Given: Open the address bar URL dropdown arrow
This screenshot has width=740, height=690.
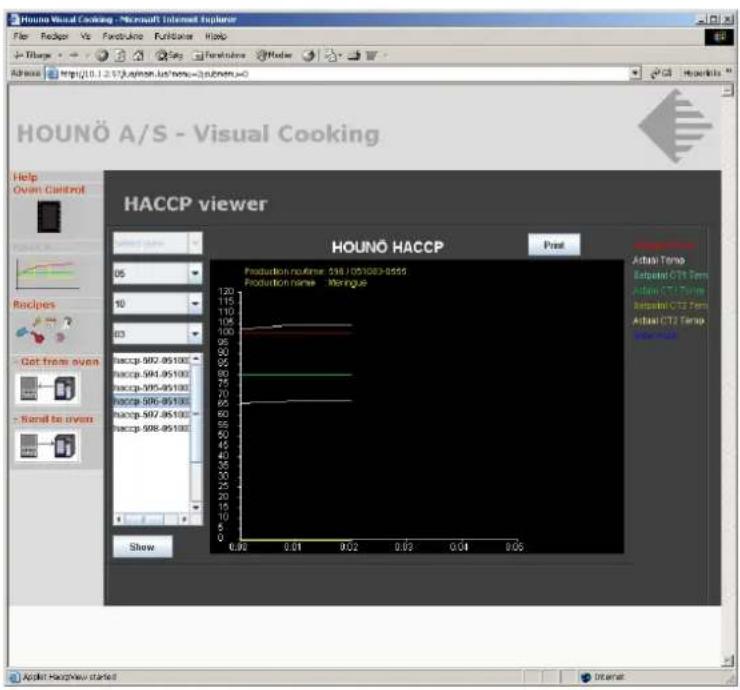Looking at the screenshot, I should click(636, 73).
